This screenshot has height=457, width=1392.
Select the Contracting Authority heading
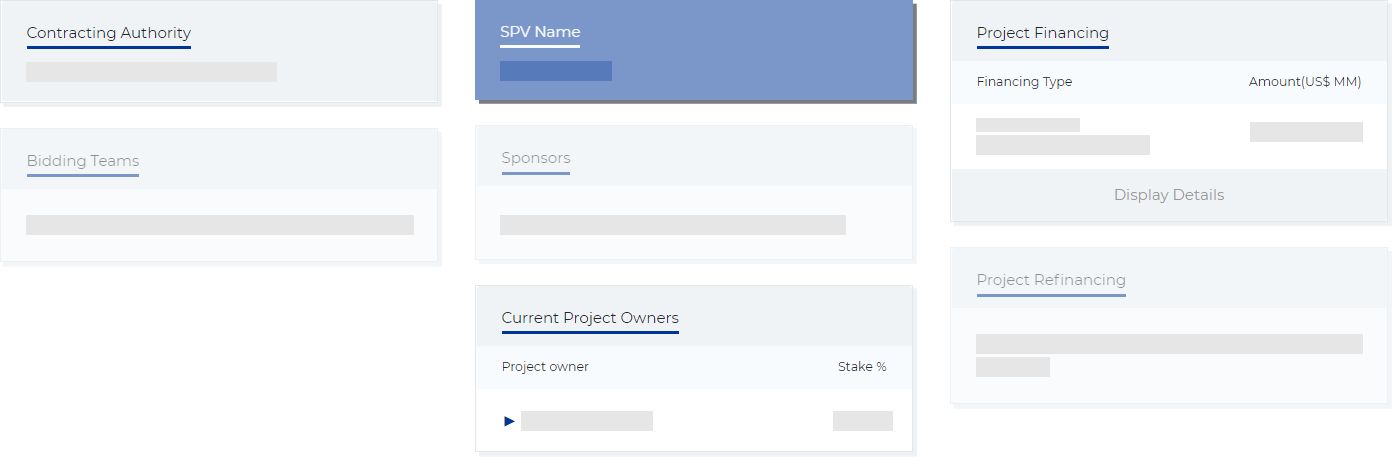tap(108, 33)
